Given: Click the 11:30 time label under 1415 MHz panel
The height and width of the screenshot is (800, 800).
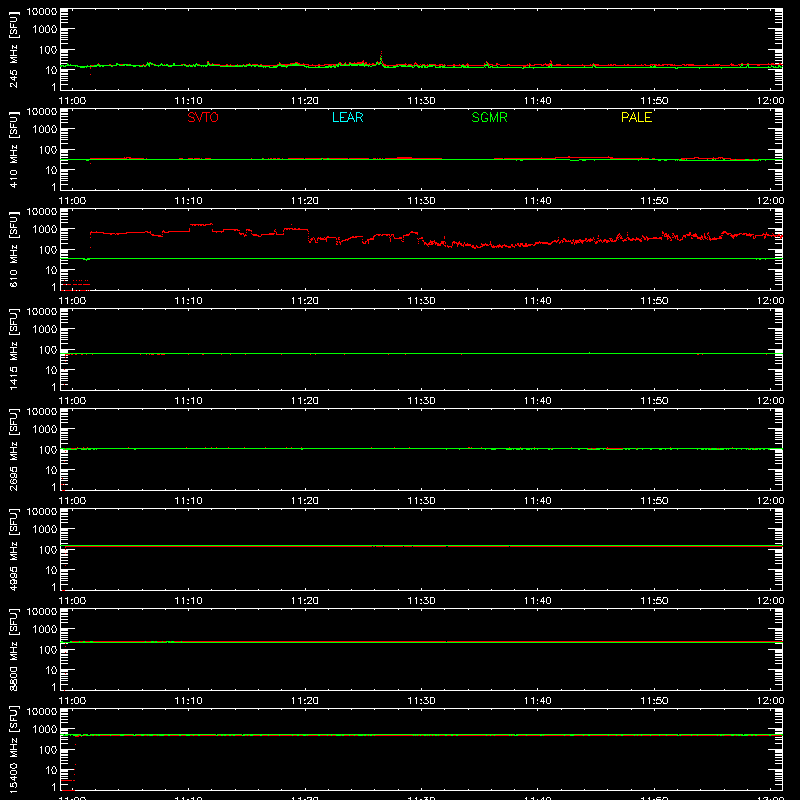Looking at the screenshot, I should click(421, 401).
